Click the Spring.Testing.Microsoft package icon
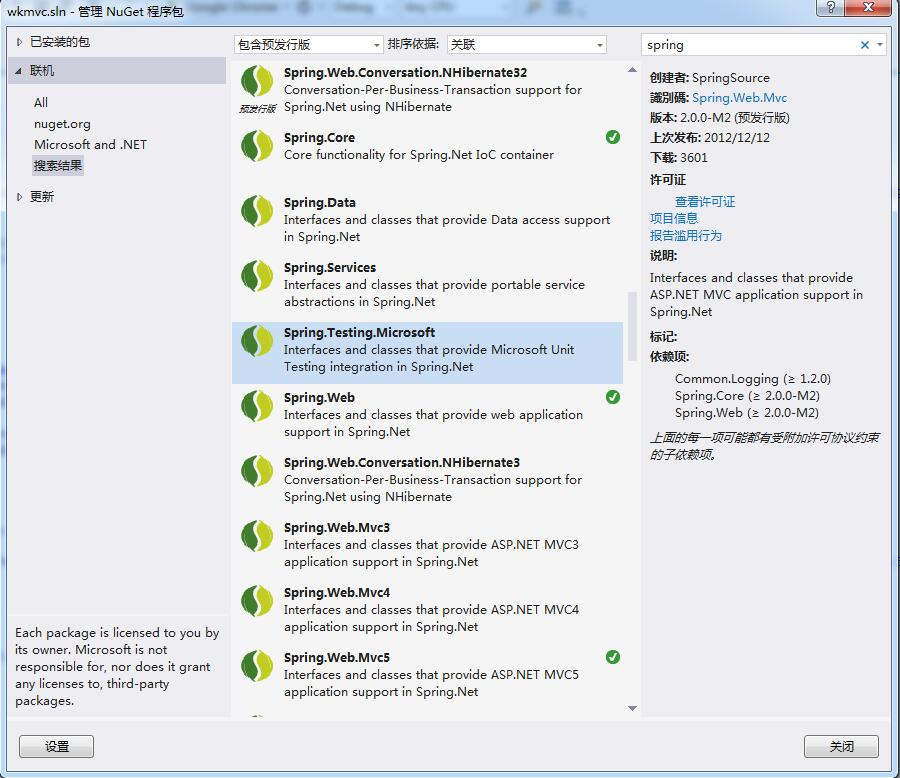 [x=257, y=340]
